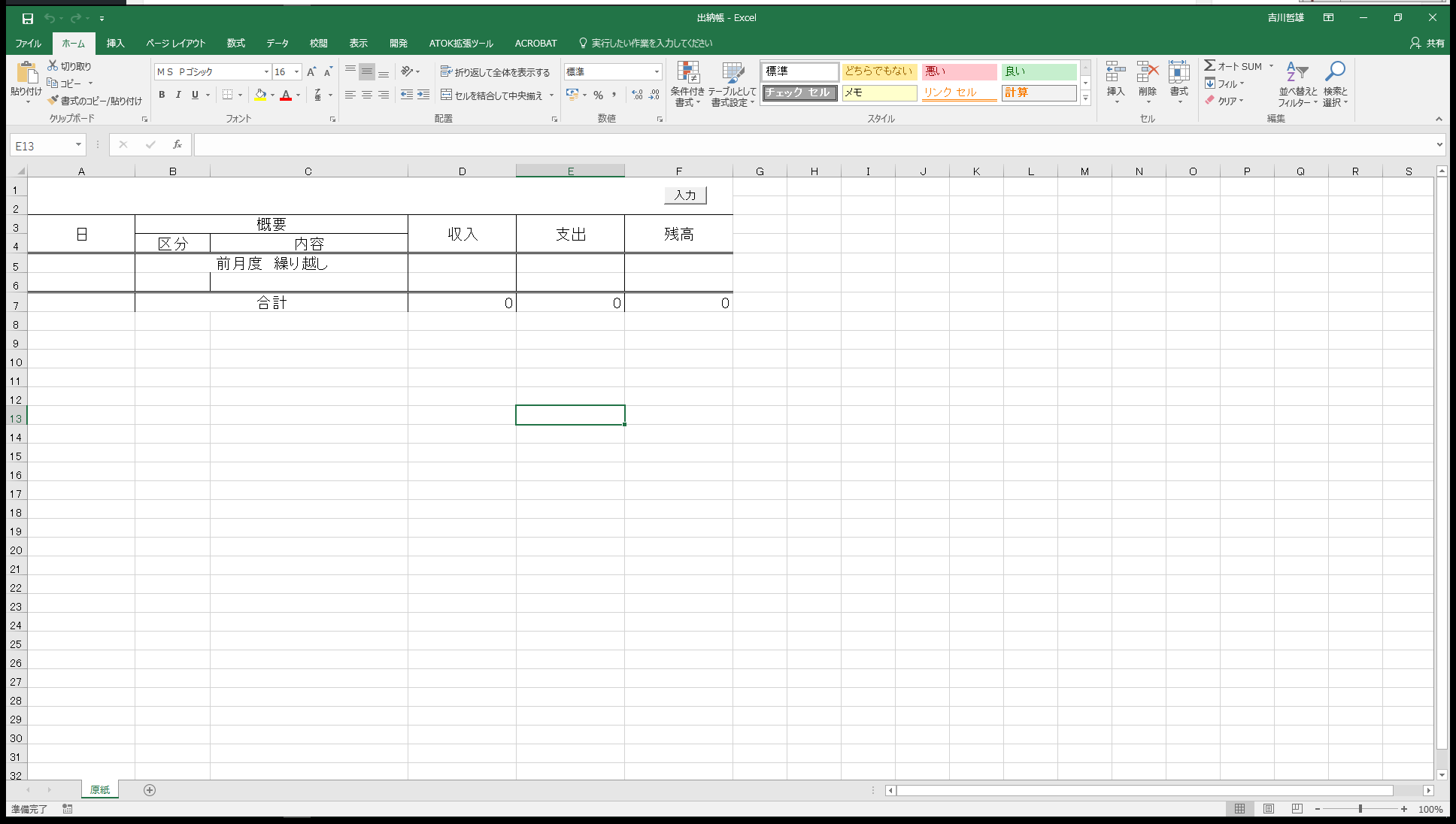Viewport: 1456px width, 824px height.
Task: Apply the 悪い red cell style swatch
Action: [959, 71]
